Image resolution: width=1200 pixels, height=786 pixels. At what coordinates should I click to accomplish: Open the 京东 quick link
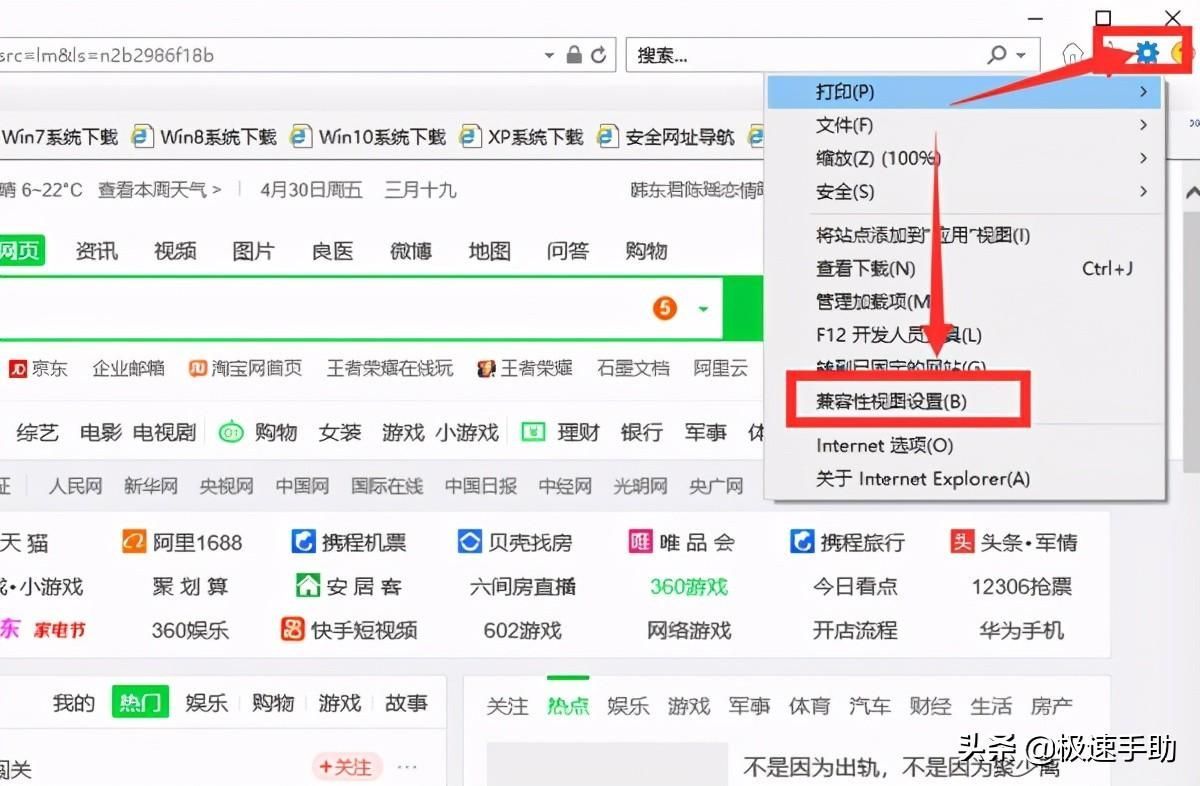click(x=38, y=369)
